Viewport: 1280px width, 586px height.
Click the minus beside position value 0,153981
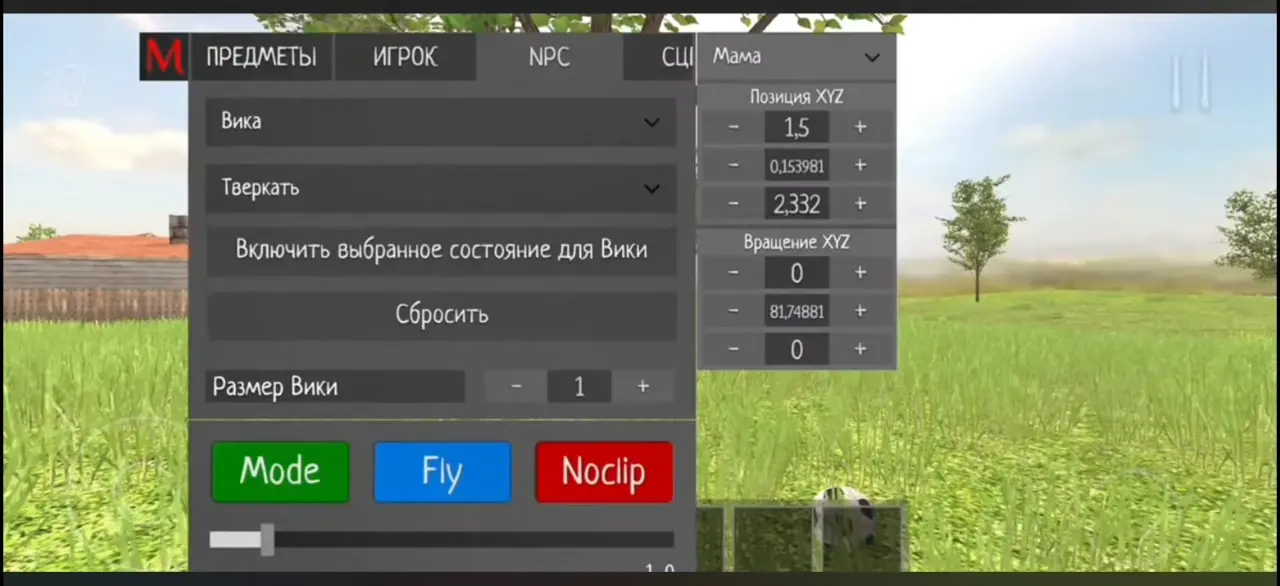coord(733,166)
